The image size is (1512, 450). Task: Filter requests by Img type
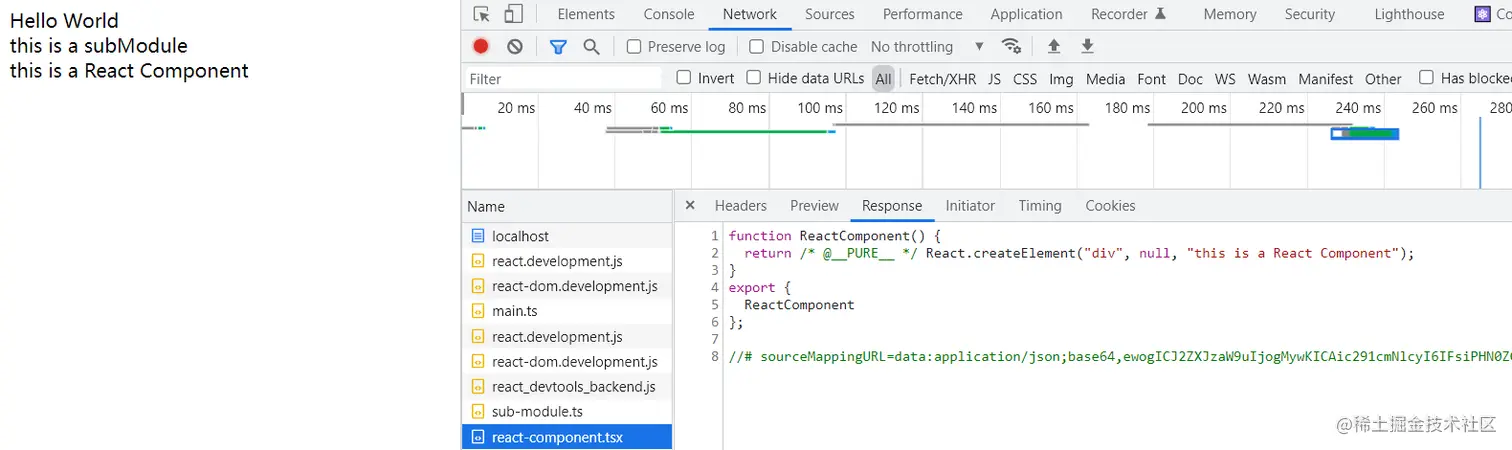click(x=1061, y=79)
